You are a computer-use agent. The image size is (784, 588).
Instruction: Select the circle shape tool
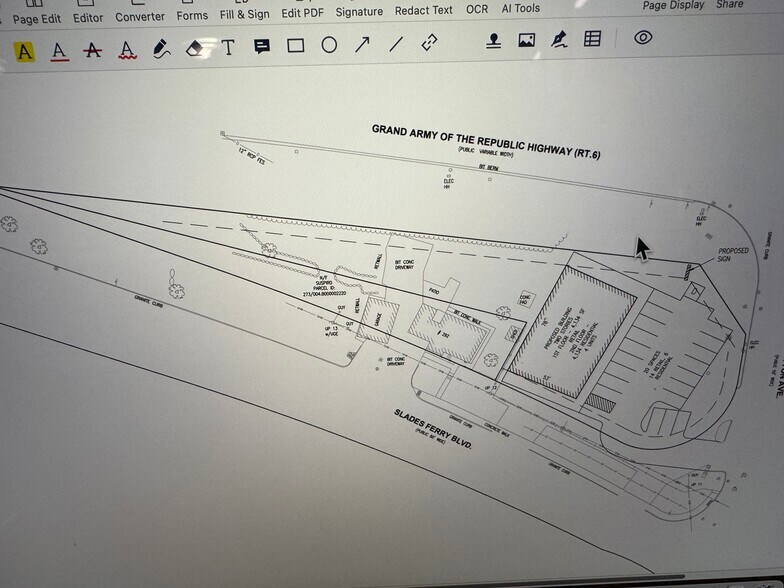point(329,45)
